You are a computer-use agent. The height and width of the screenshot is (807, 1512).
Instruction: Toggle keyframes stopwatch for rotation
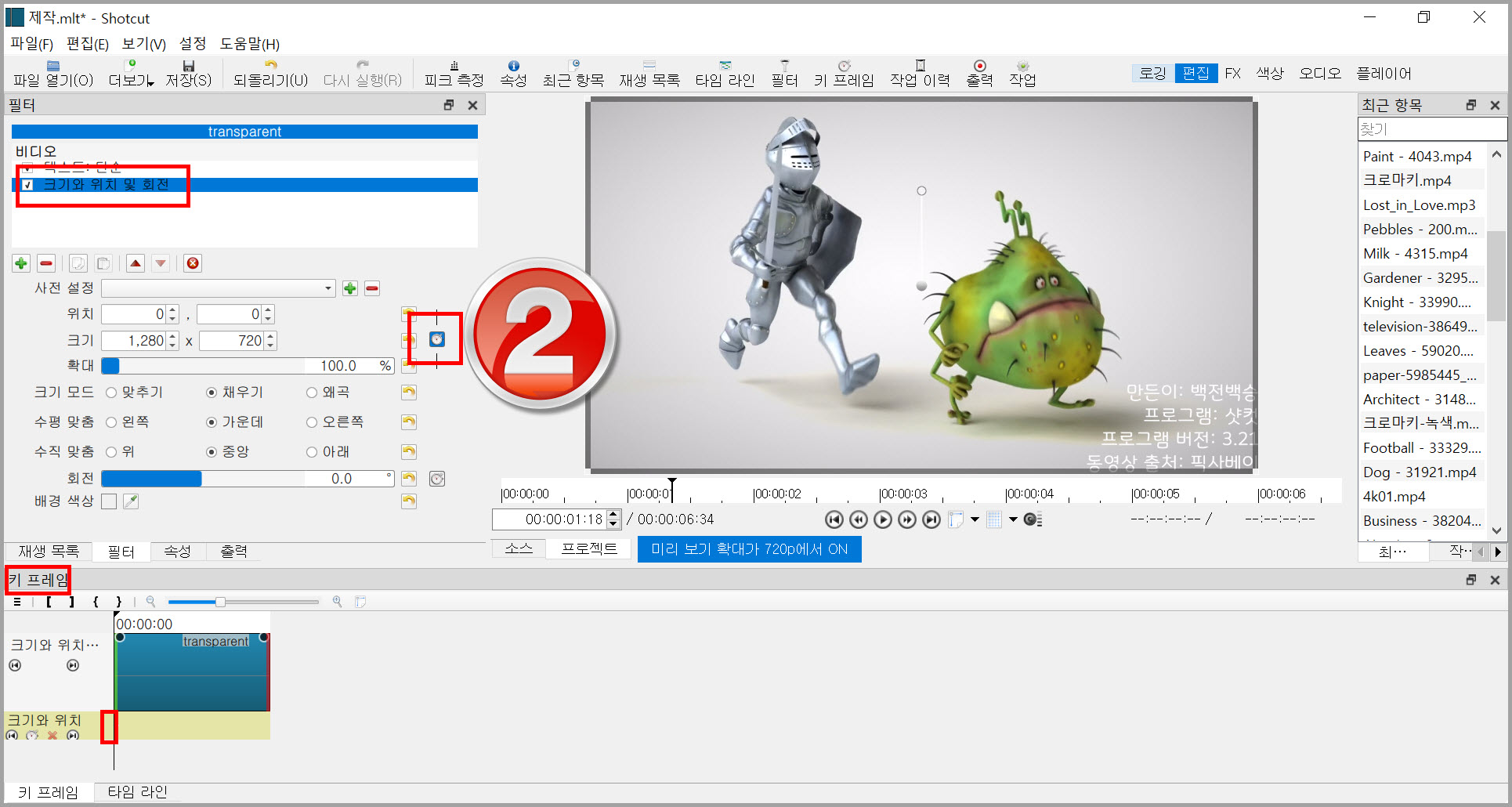tap(437, 479)
